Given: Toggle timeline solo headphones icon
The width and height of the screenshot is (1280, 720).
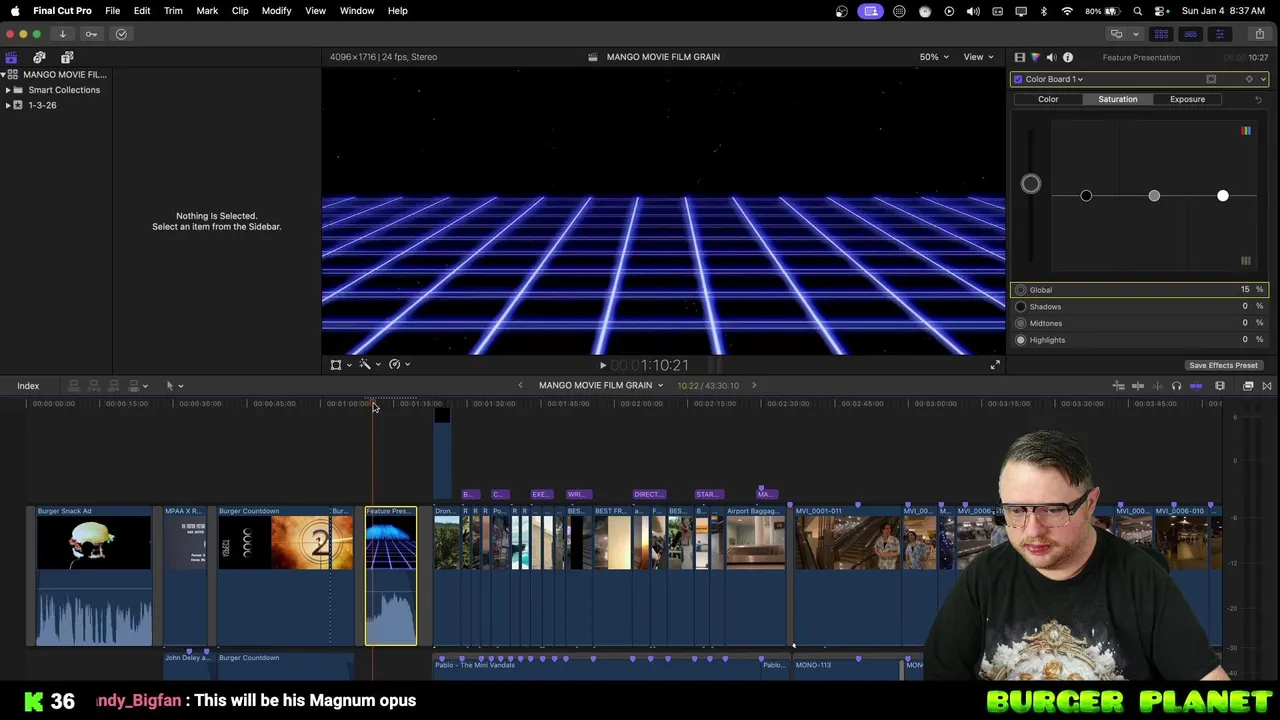Looking at the screenshot, I should coord(1176,386).
